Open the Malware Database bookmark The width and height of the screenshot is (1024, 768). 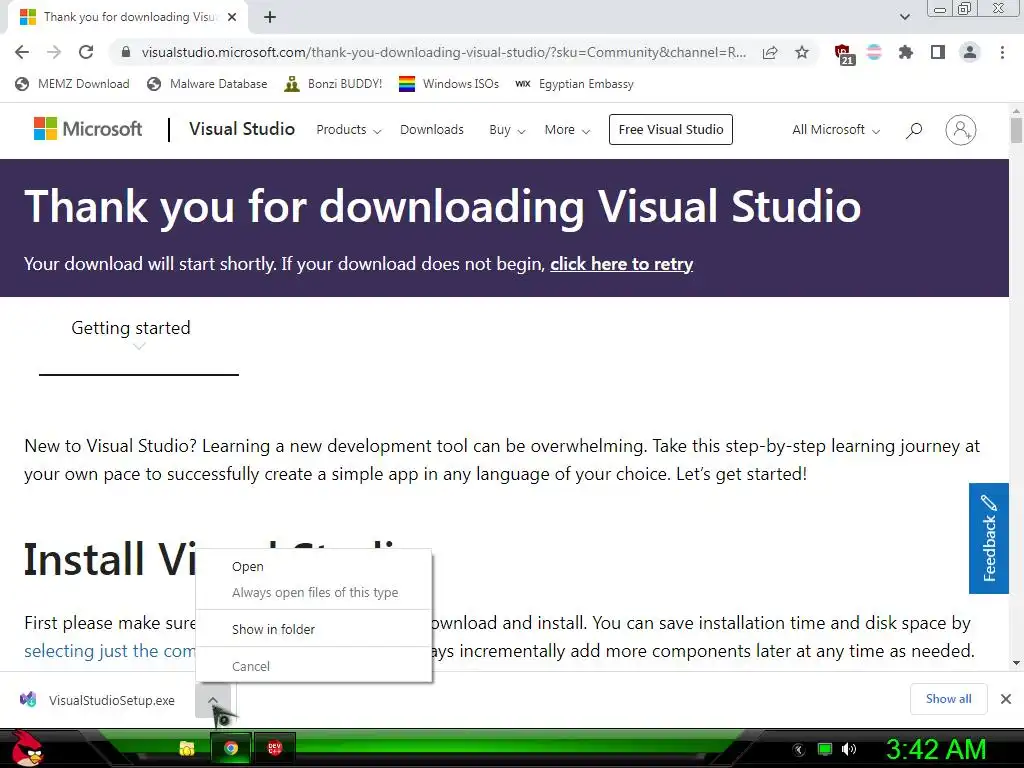(x=207, y=84)
